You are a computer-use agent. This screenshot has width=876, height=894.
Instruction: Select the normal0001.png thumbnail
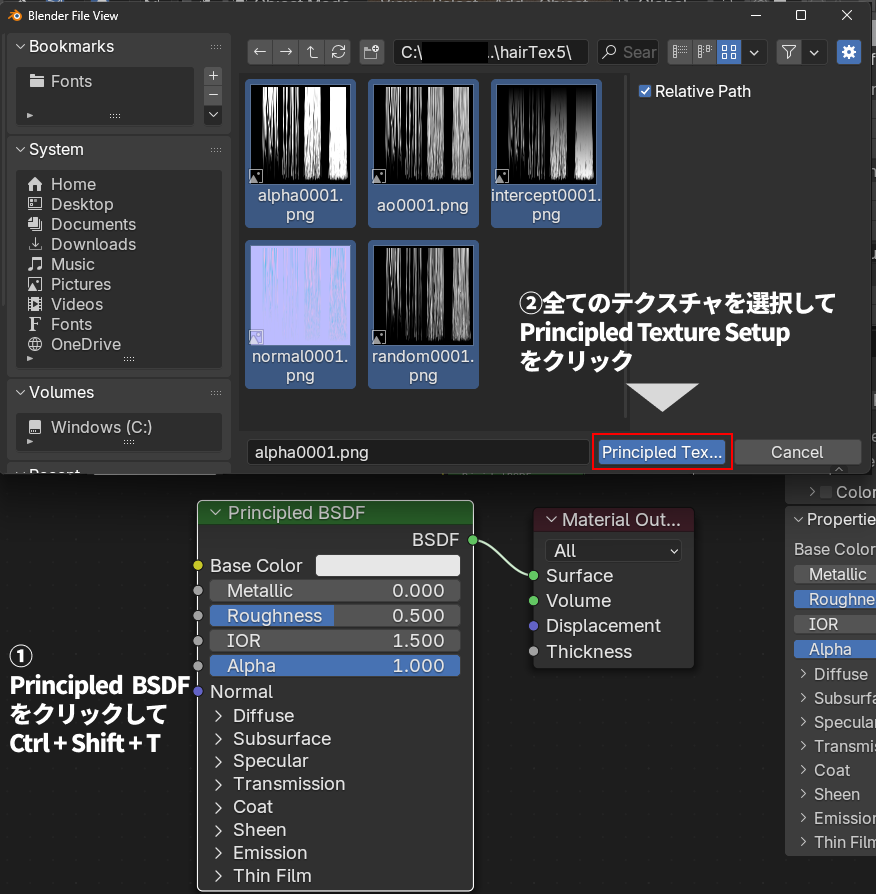300,300
